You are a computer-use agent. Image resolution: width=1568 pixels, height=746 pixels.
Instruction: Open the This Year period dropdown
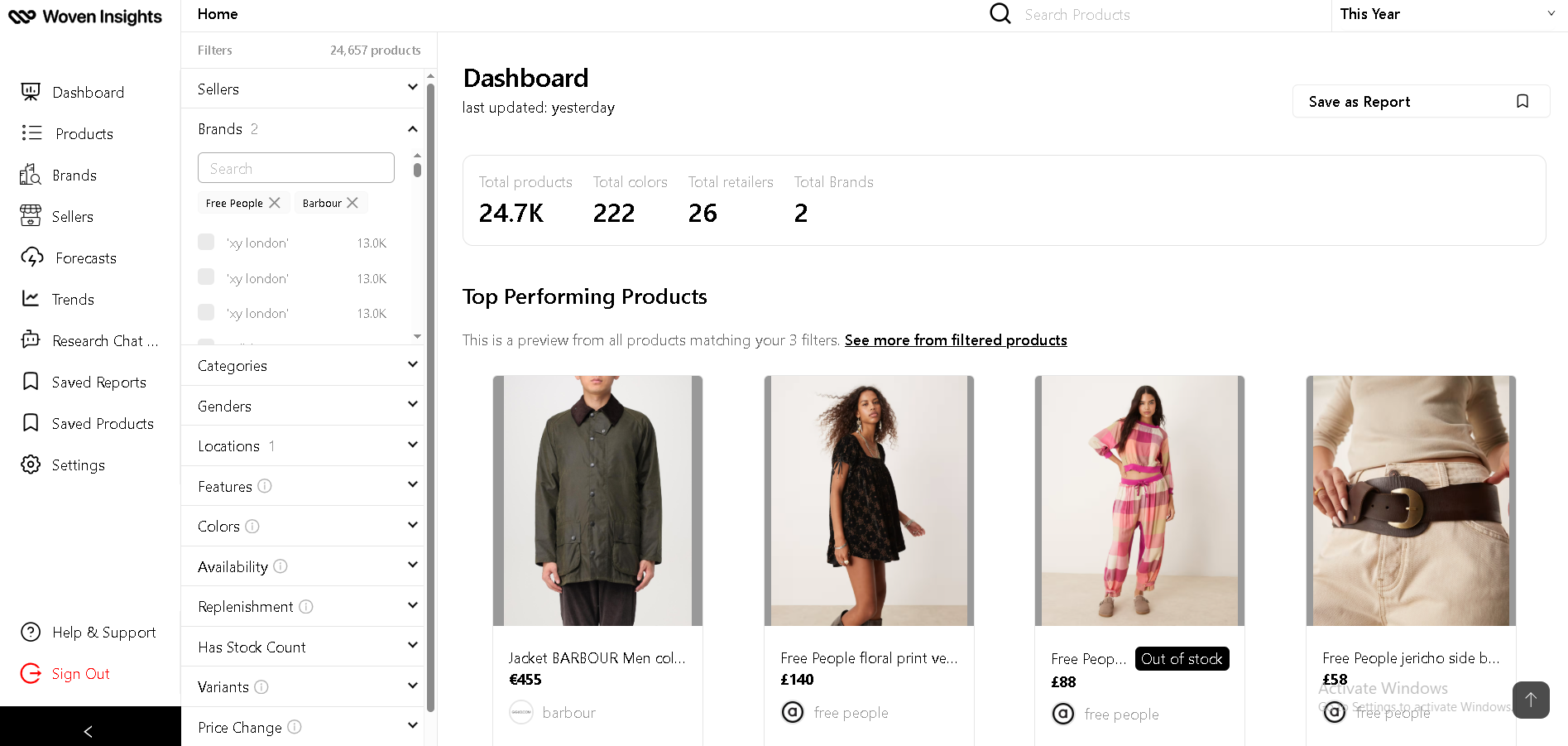point(1447,14)
